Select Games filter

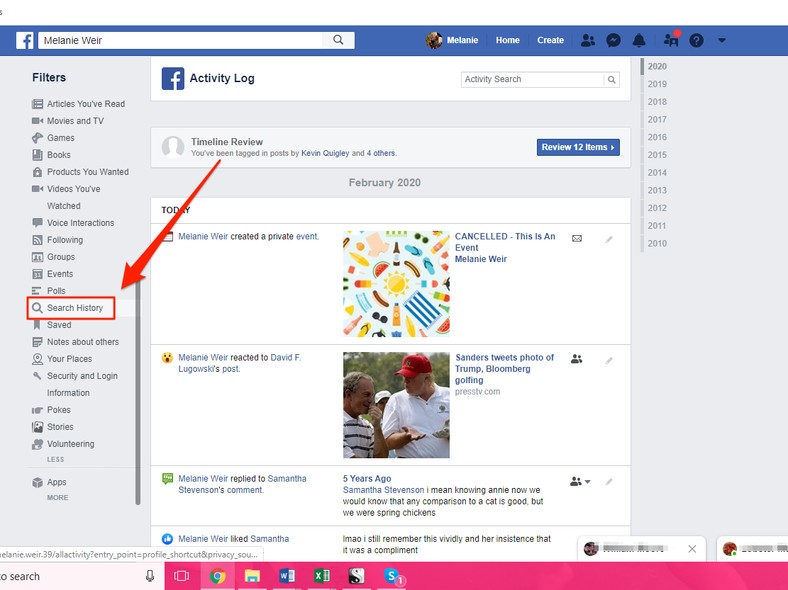pyautogui.click(x=53, y=138)
